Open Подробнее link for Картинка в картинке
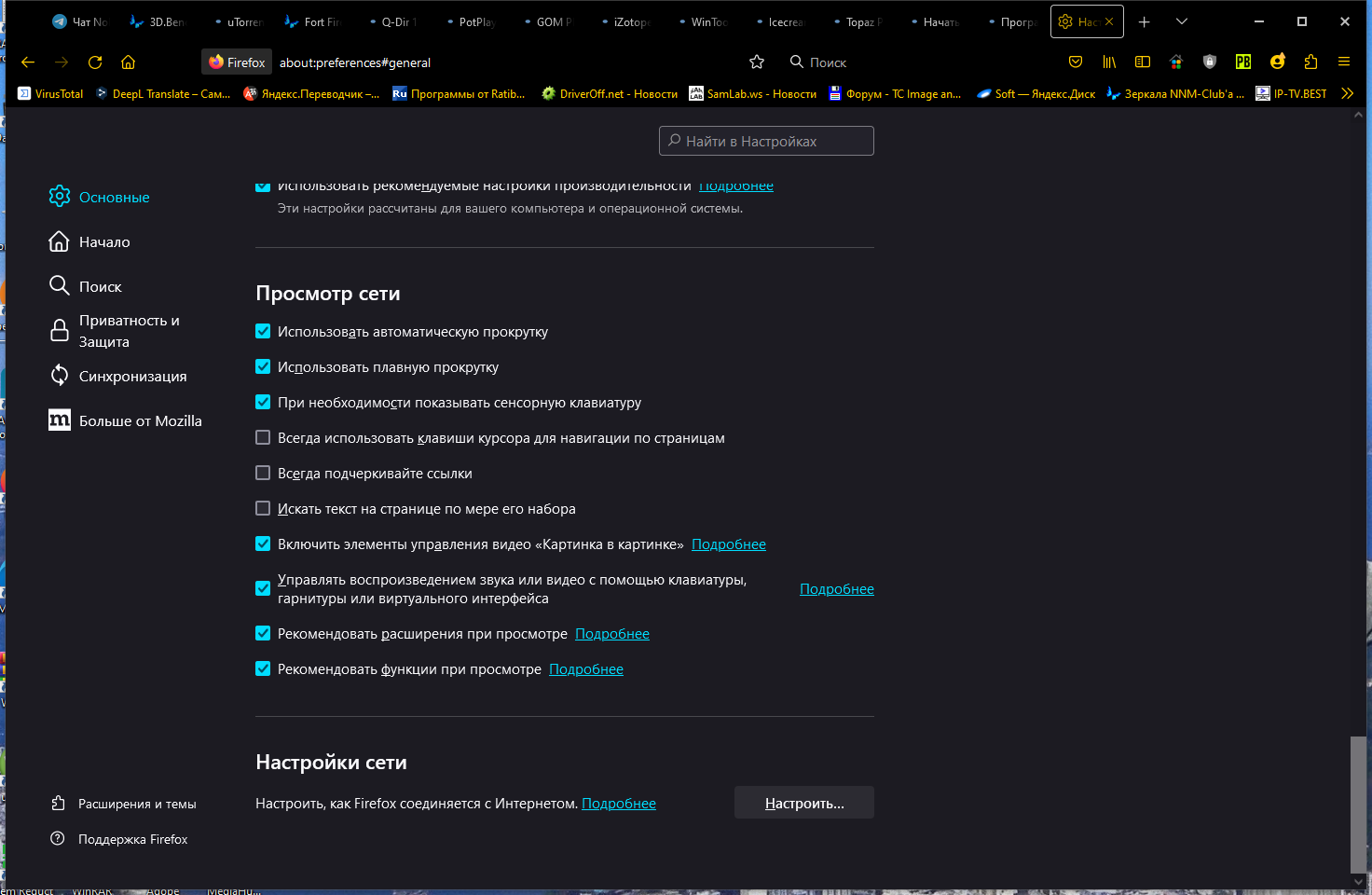Image resolution: width=1372 pixels, height=895 pixels. pyautogui.click(x=729, y=544)
